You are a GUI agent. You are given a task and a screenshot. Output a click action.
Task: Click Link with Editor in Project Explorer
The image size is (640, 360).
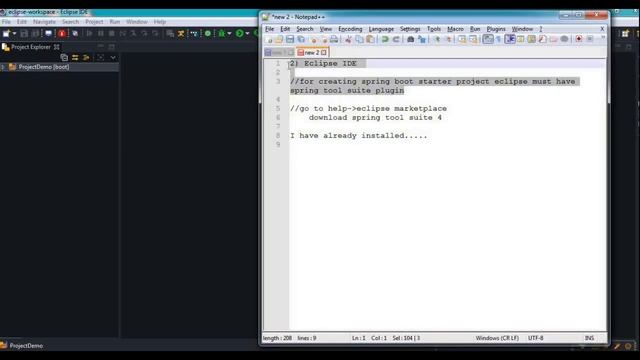(x=75, y=58)
